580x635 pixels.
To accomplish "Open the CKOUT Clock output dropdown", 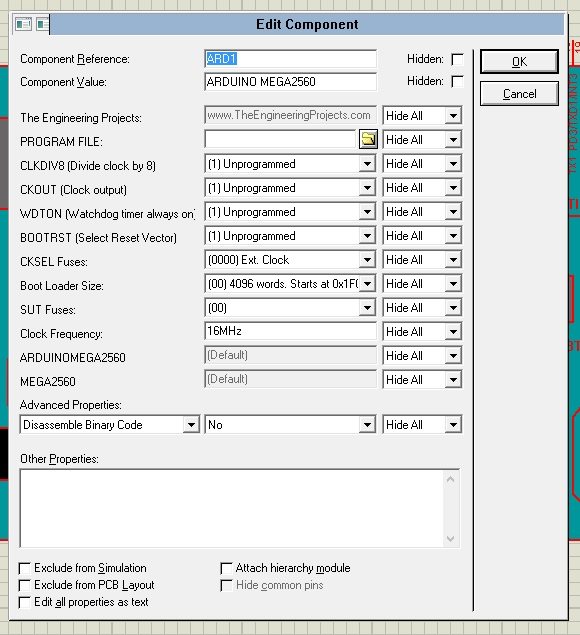I will (x=367, y=188).
